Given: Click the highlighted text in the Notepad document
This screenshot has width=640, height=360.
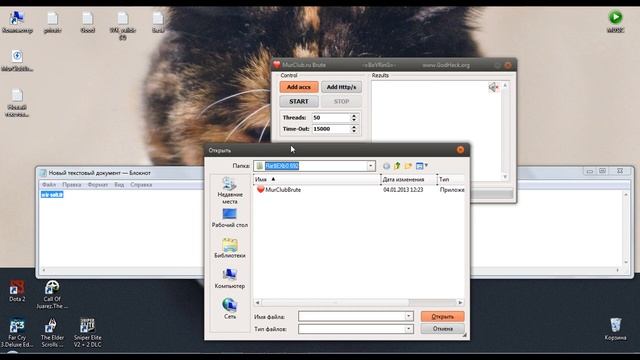Looking at the screenshot, I should [x=52, y=195].
